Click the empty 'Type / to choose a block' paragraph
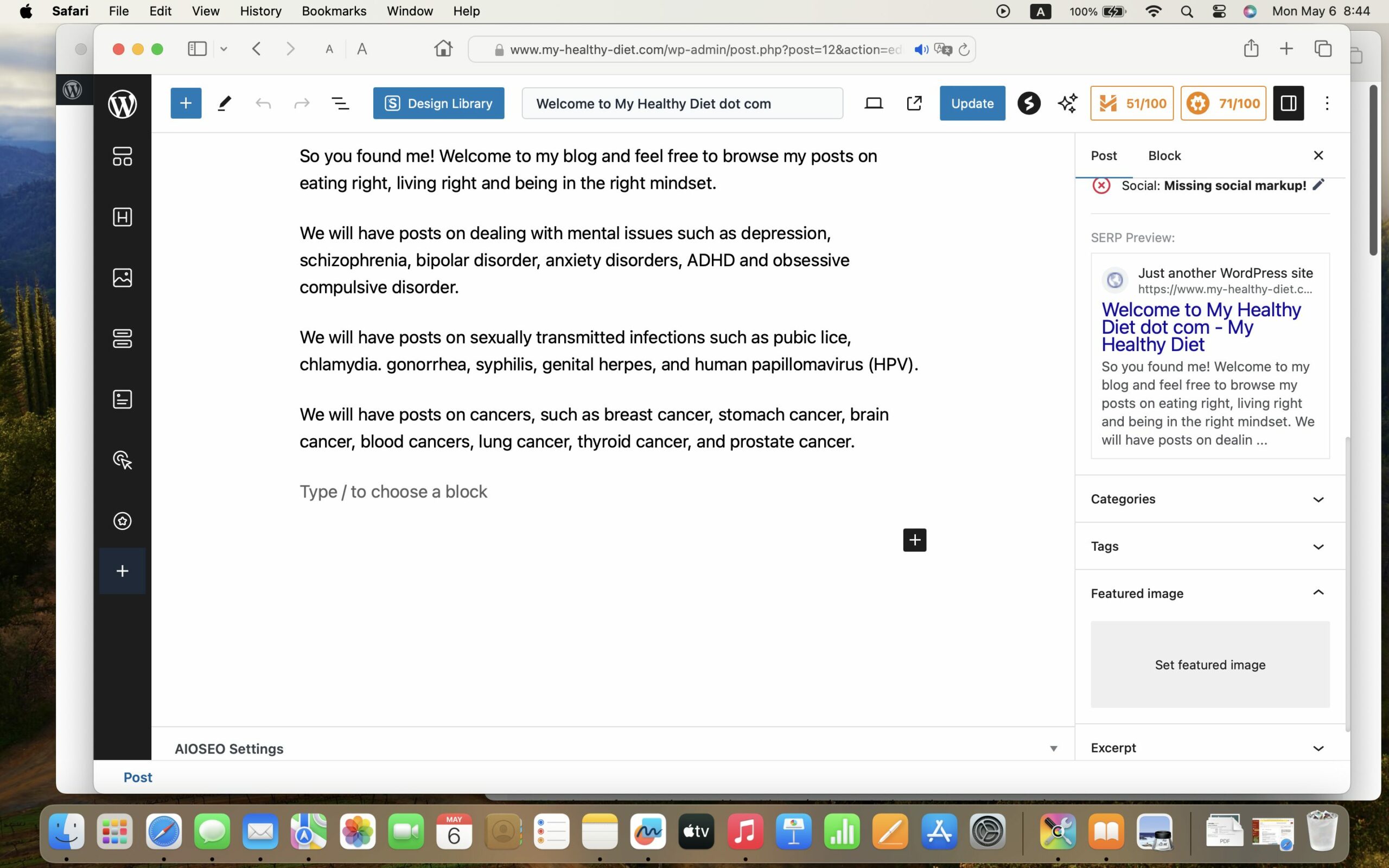The image size is (1389, 868). [613, 492]
